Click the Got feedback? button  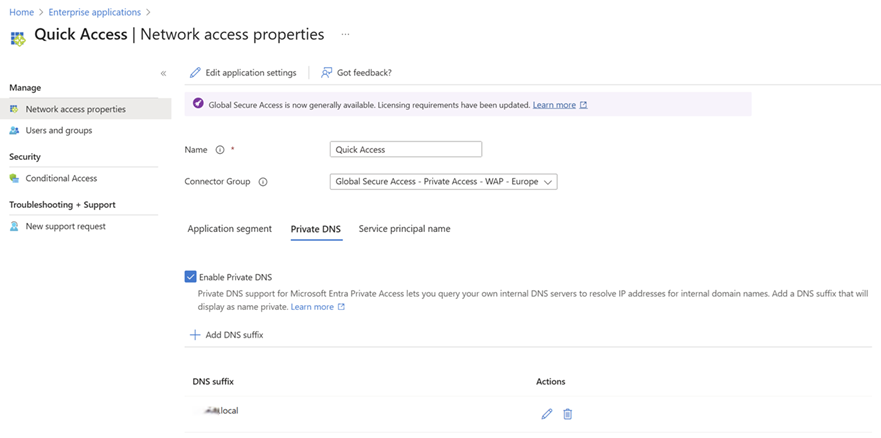coord(356,73)
